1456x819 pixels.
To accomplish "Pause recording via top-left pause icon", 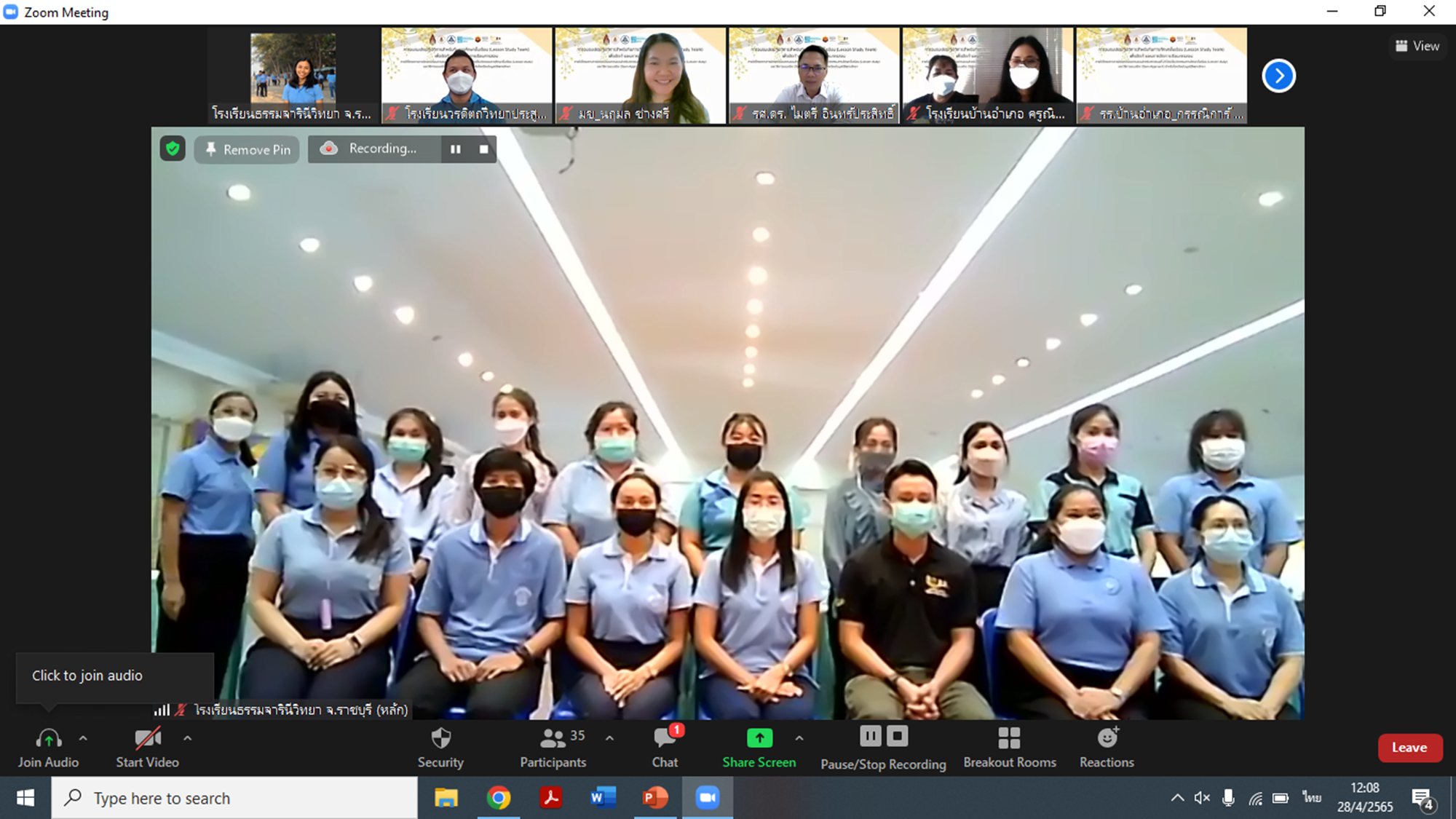I will click(456, 149).
